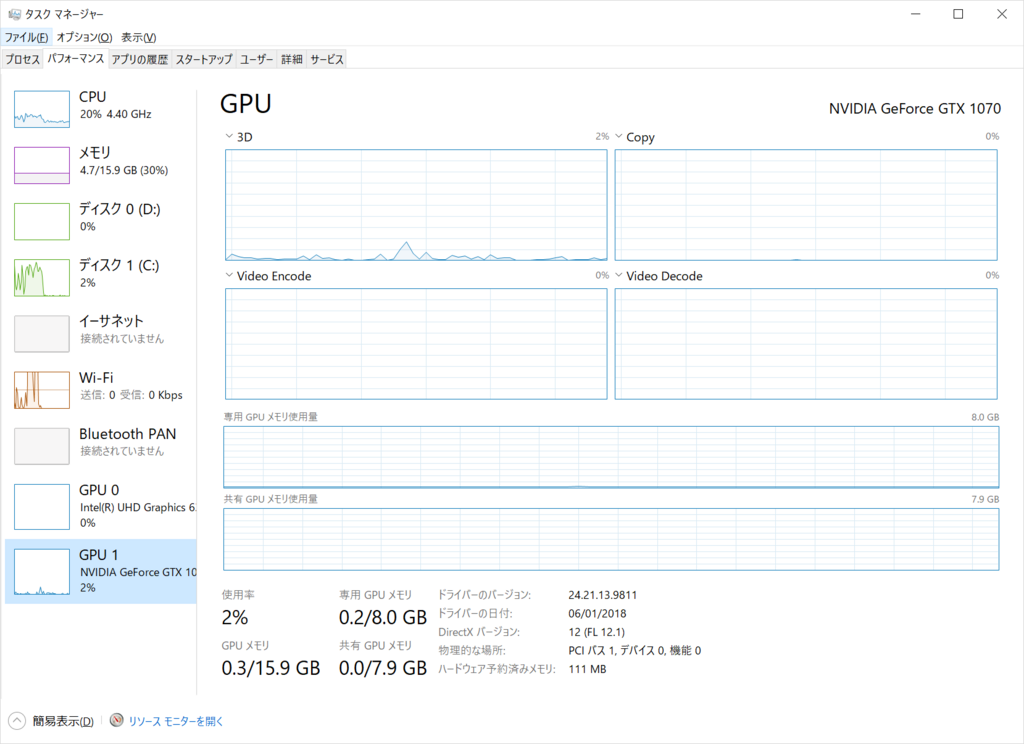Click the Video Encode graph area
Viewport: 1024px width, 744px height.
(416, 344)
